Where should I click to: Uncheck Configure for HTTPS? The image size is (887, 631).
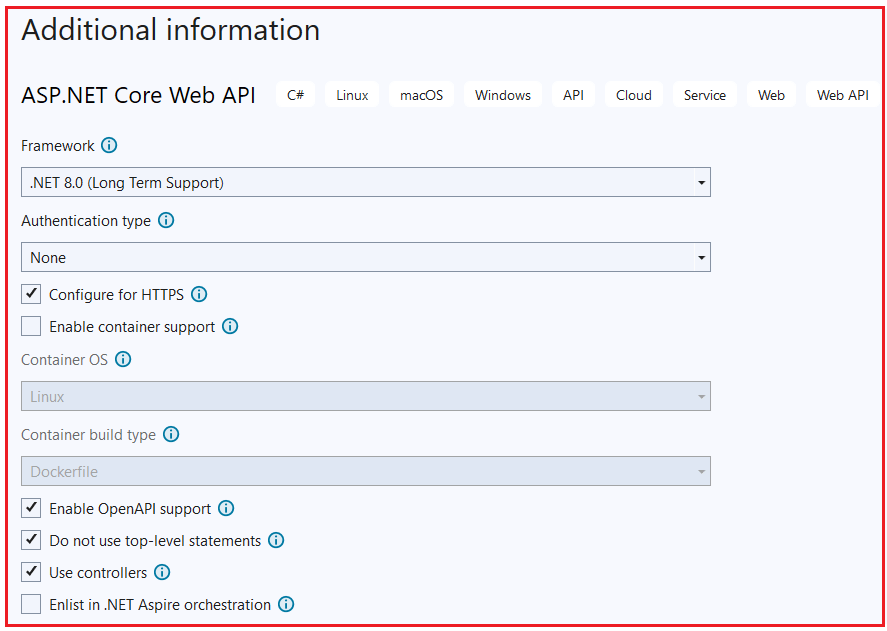30,293
